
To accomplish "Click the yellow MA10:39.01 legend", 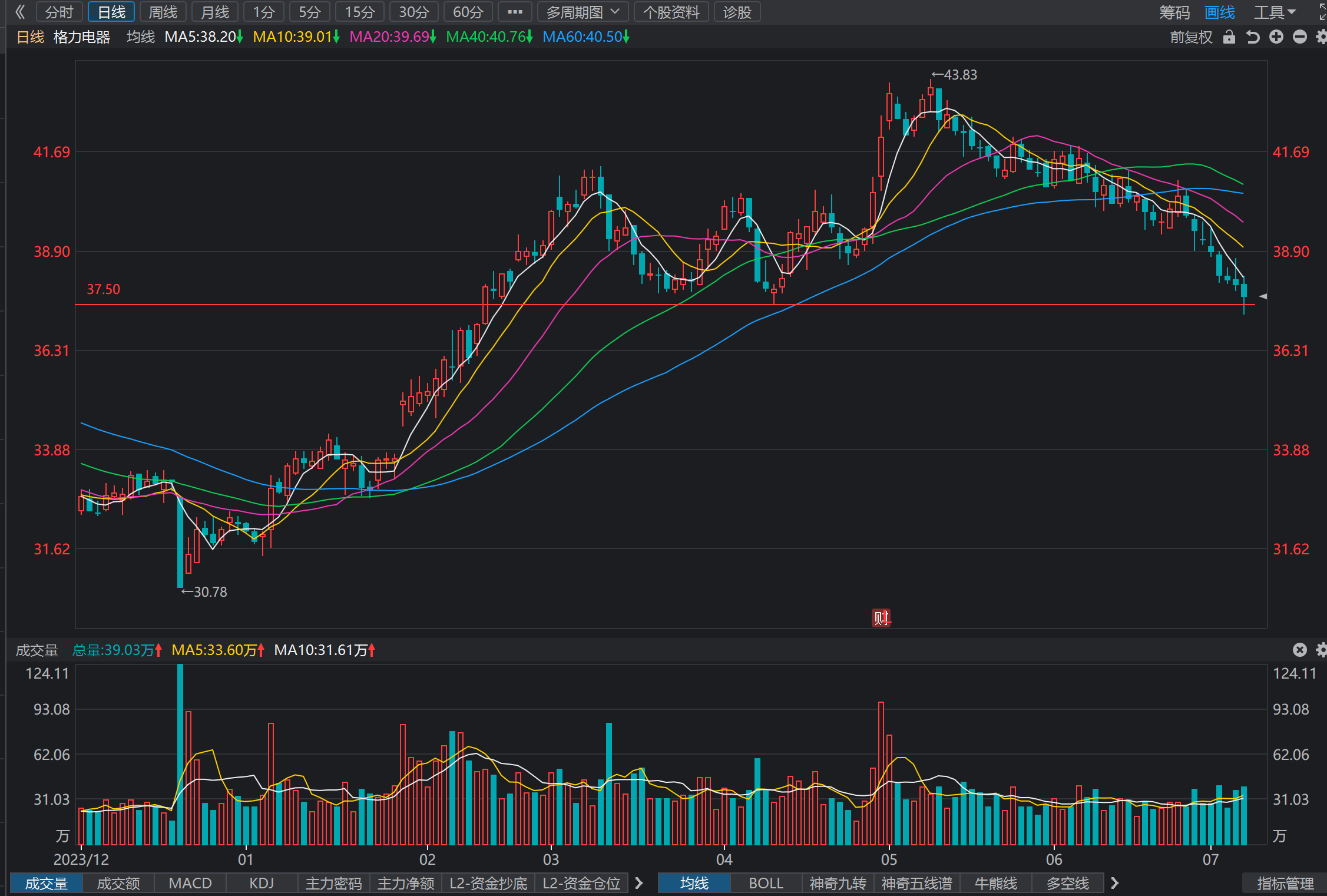I will [x=296, y=37].
